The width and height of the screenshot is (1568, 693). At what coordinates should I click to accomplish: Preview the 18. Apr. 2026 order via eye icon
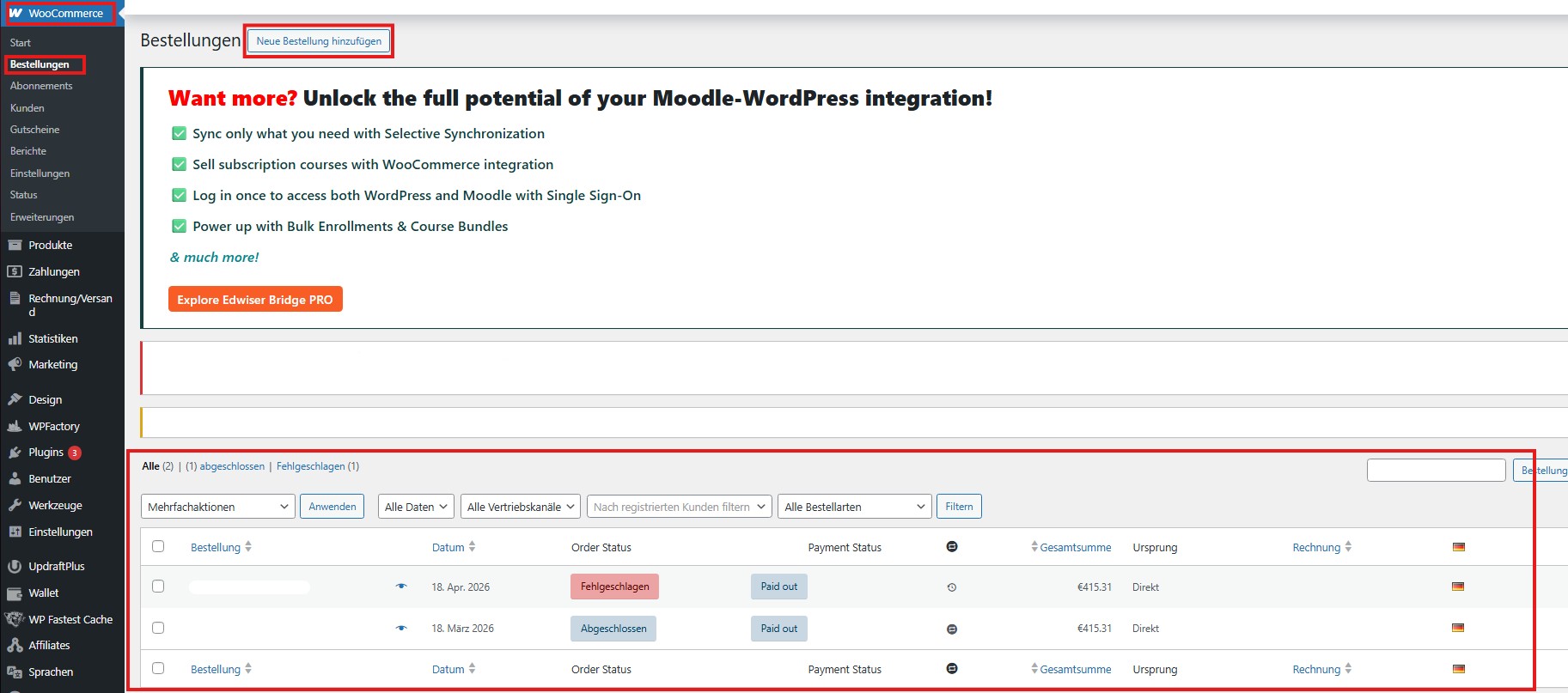(x=401, y=587)
